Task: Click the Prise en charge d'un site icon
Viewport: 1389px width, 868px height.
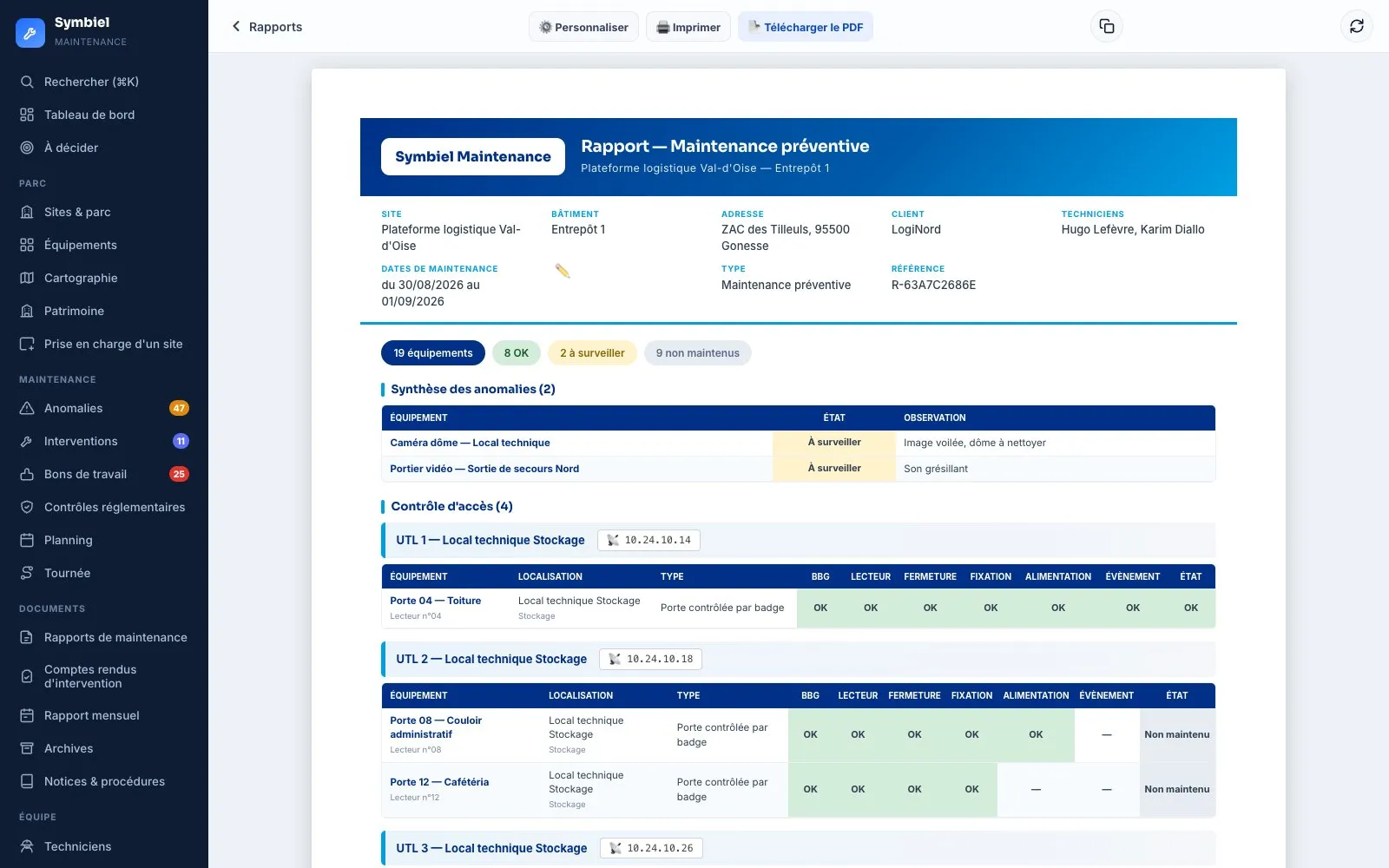Action: (x=27, y=344)
